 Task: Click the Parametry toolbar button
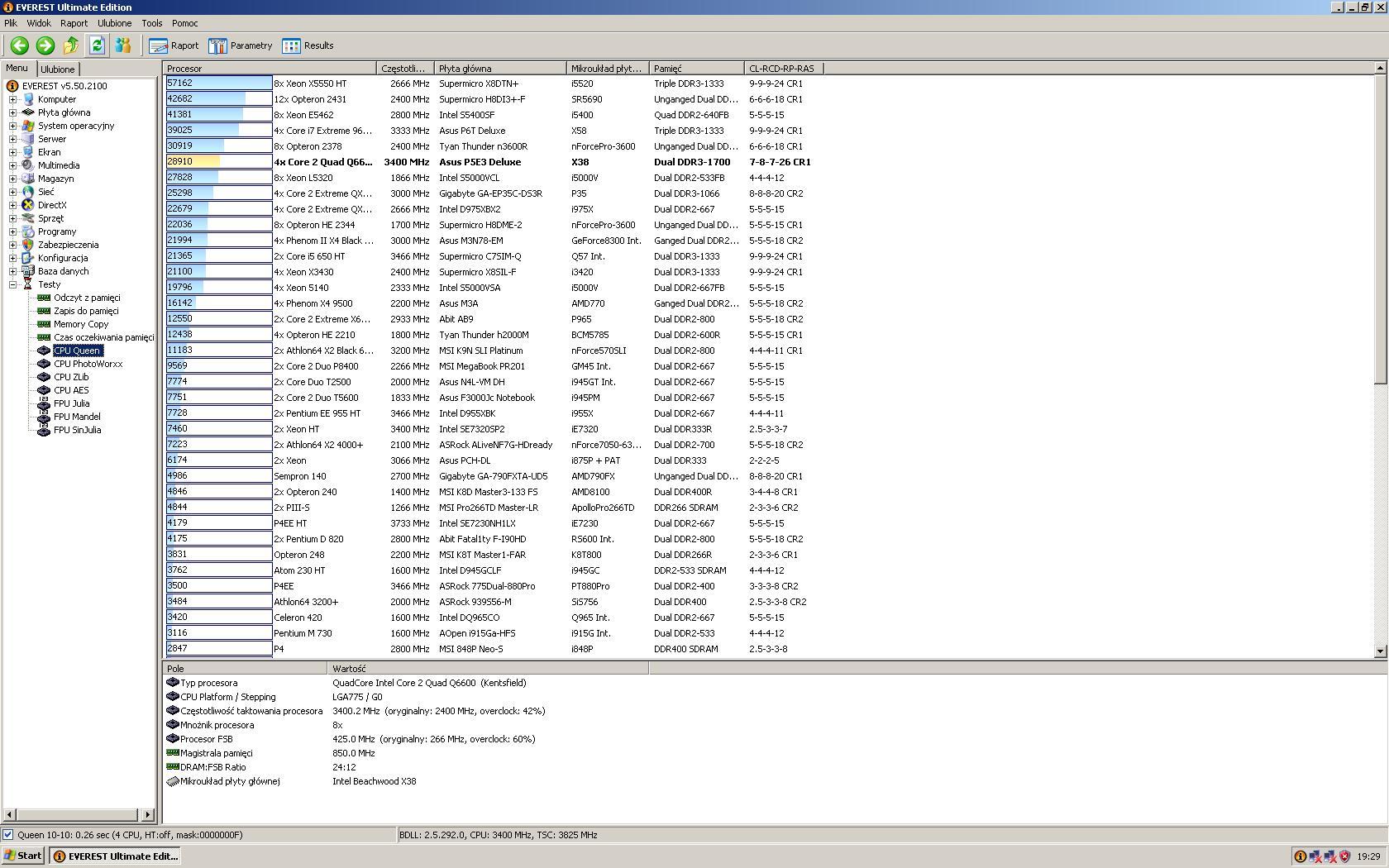click(241, 45)
